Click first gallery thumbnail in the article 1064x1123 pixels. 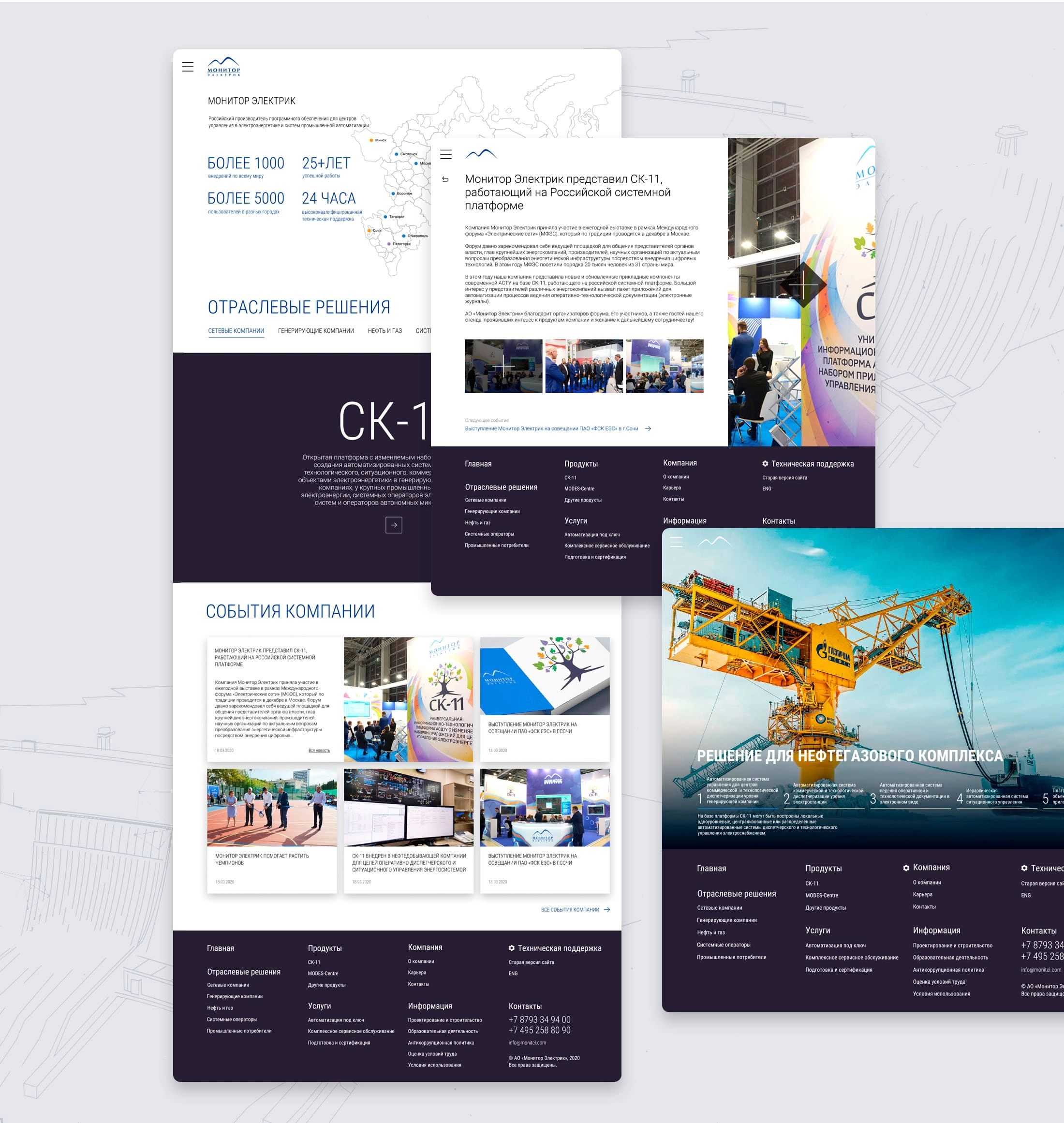503,367
